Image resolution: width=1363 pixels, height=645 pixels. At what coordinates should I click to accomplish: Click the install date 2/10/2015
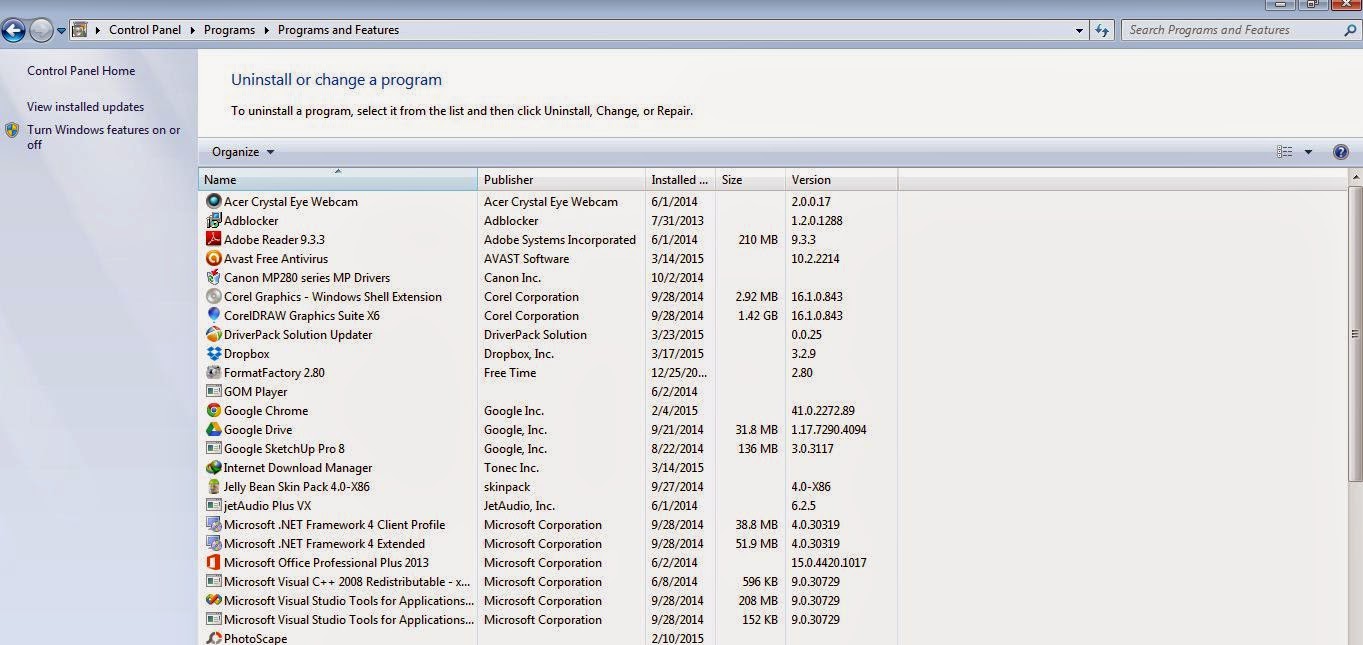(677, 638)
